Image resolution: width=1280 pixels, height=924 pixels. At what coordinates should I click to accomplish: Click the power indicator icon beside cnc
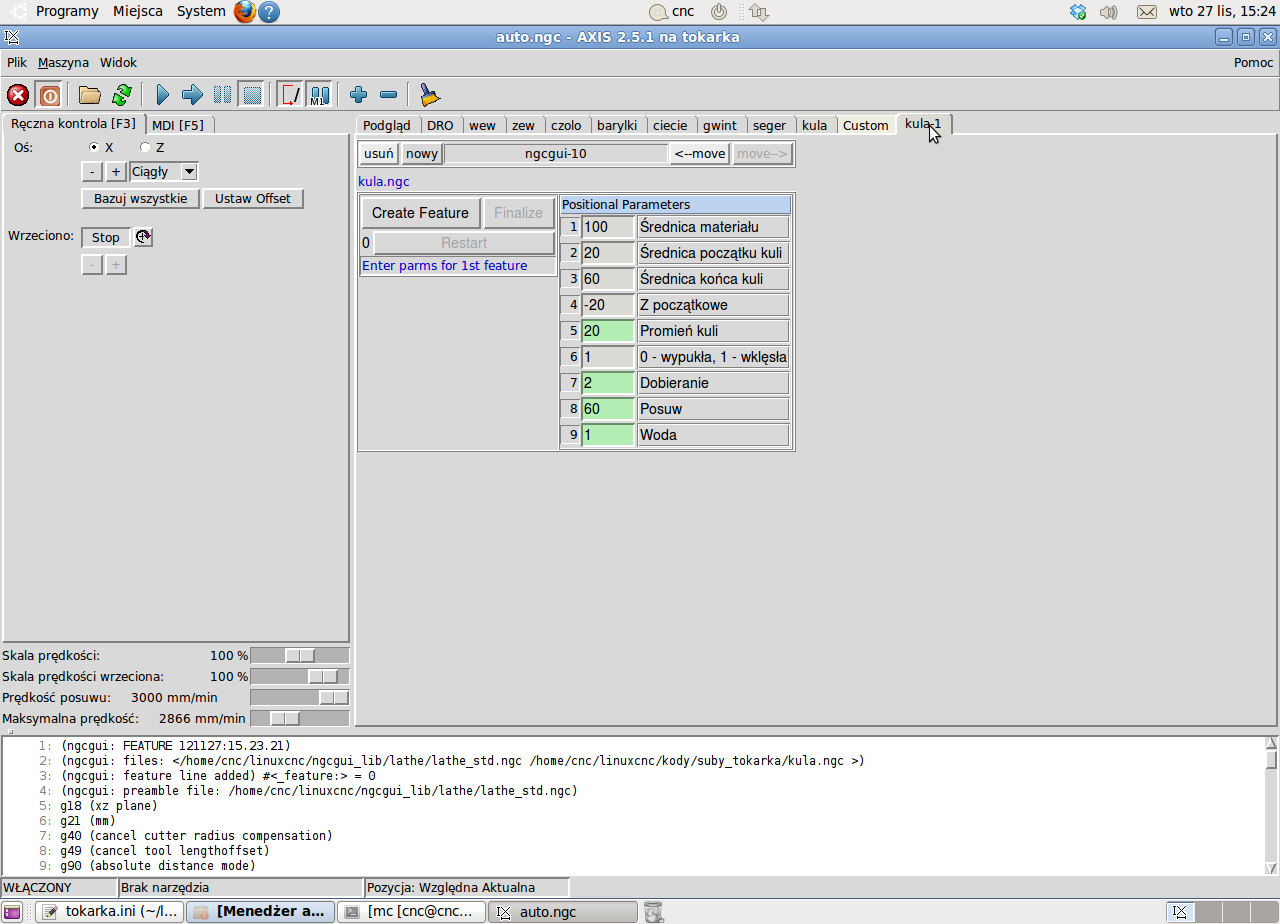tap(719, 12)
